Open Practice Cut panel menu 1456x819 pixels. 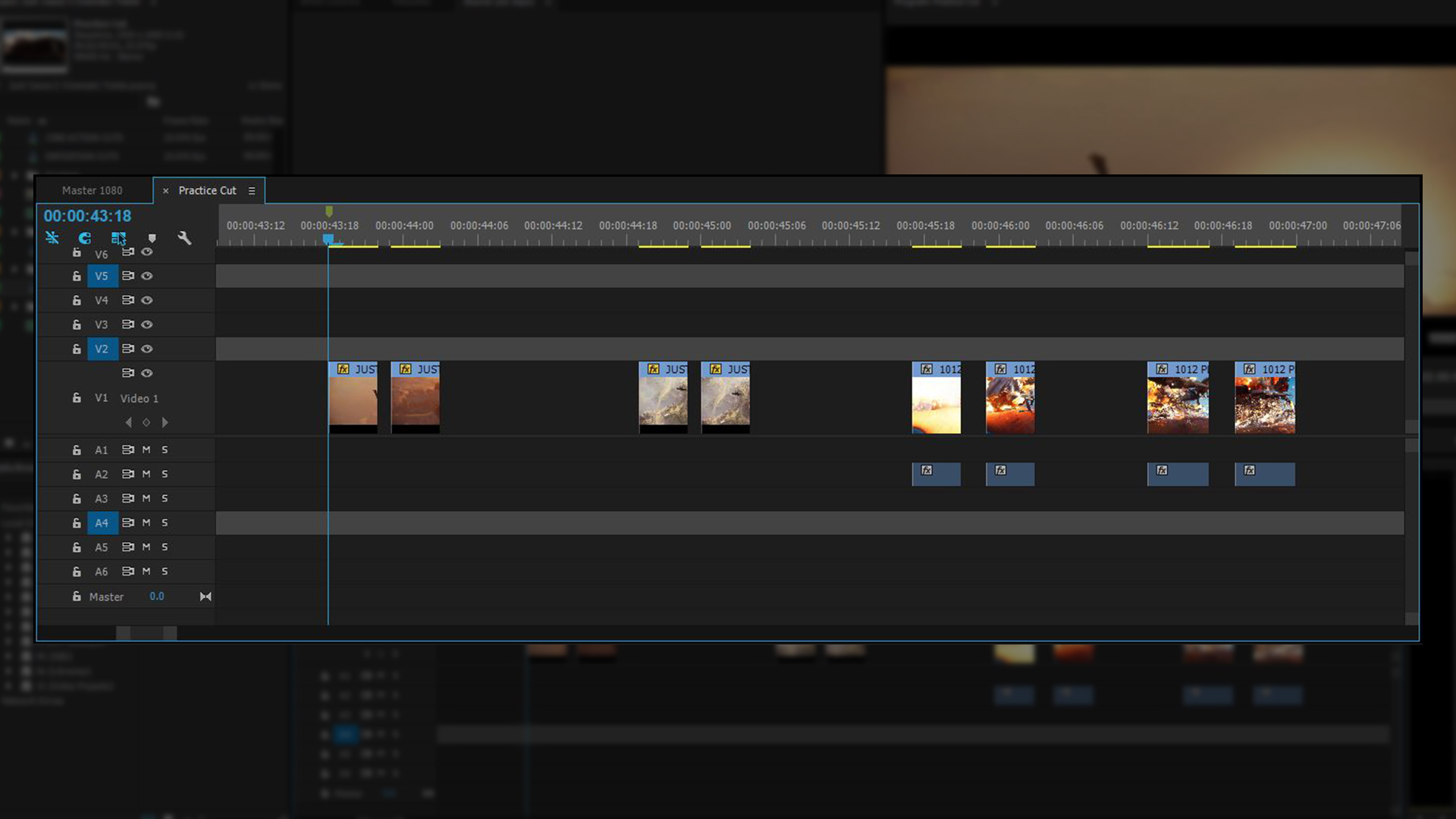(x=252, y=191)
